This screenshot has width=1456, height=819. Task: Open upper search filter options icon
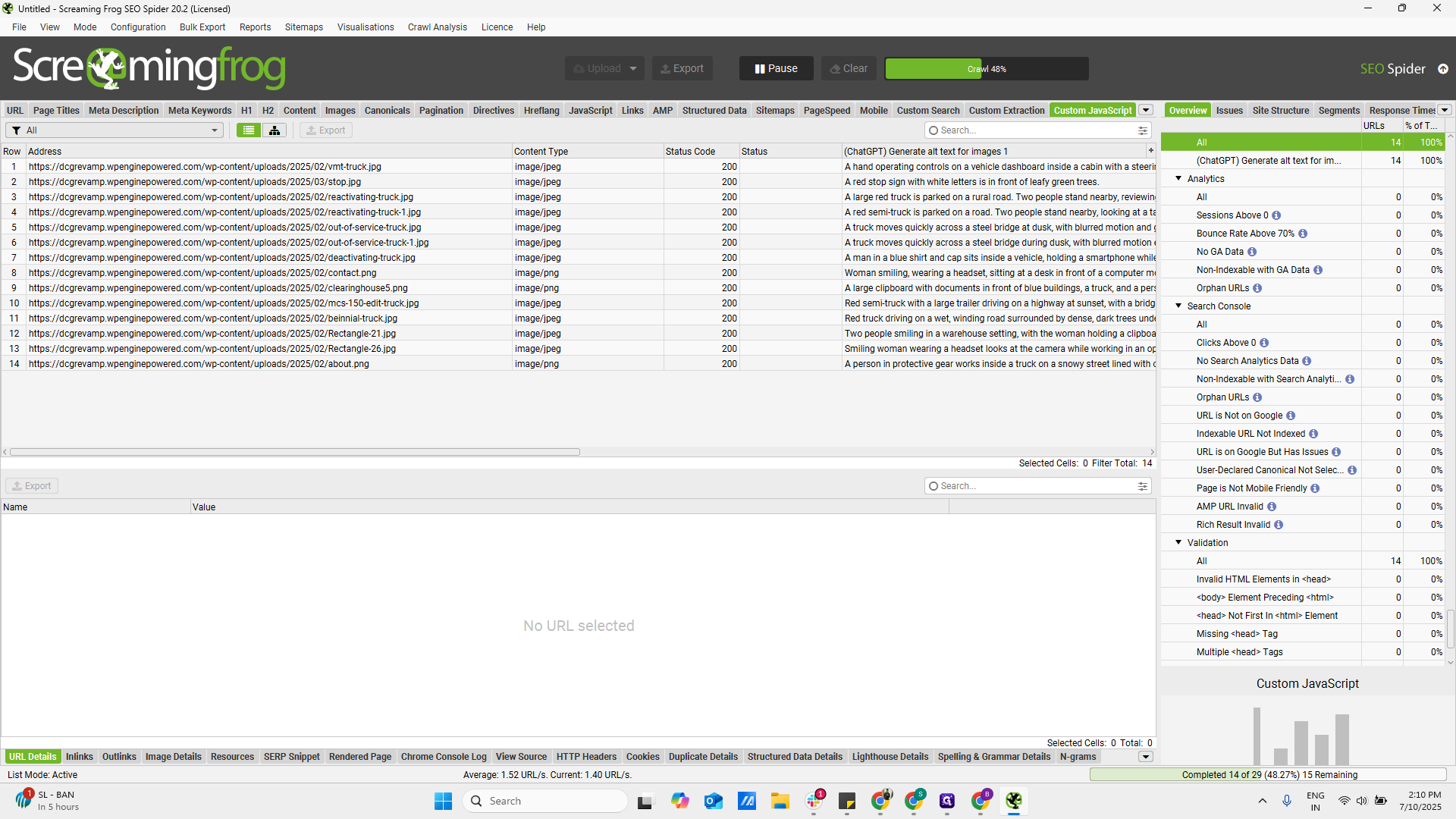coord(1143,130)
